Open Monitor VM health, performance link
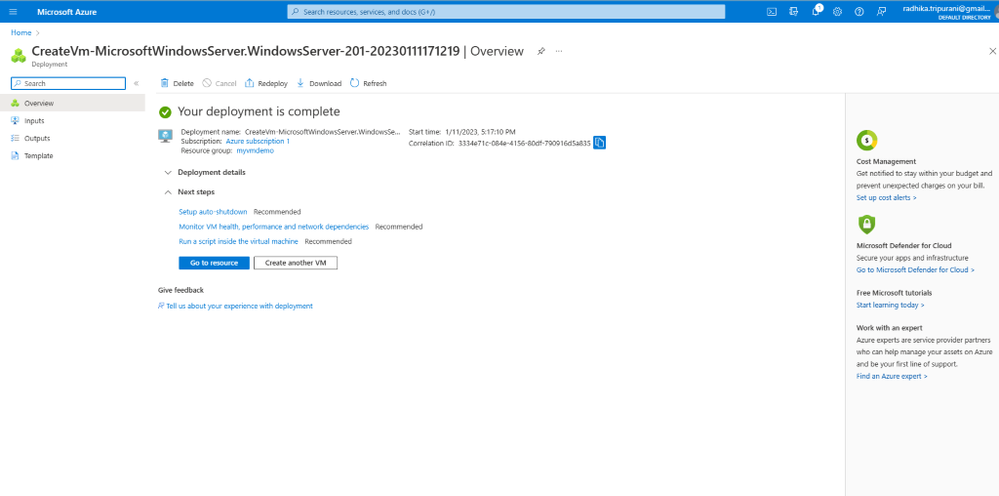Viewport: 999px width, 496px height. point(274,227)
